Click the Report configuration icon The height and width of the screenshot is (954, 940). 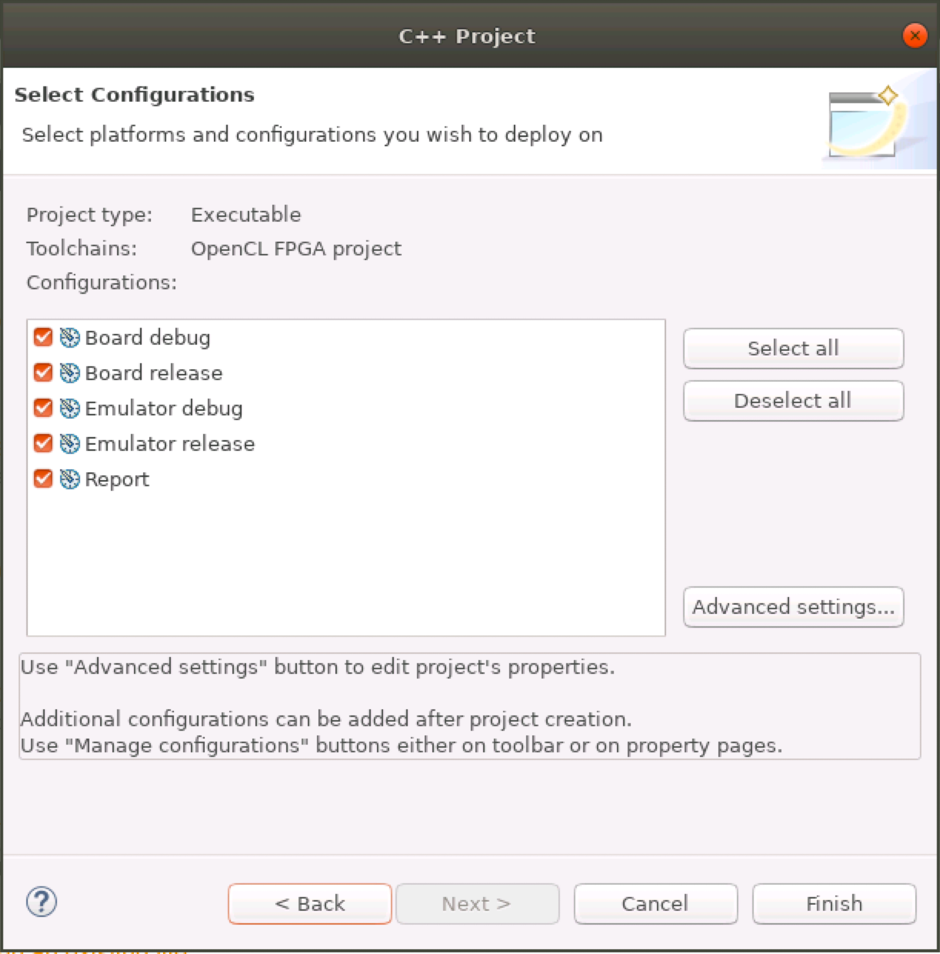[69, 479]
